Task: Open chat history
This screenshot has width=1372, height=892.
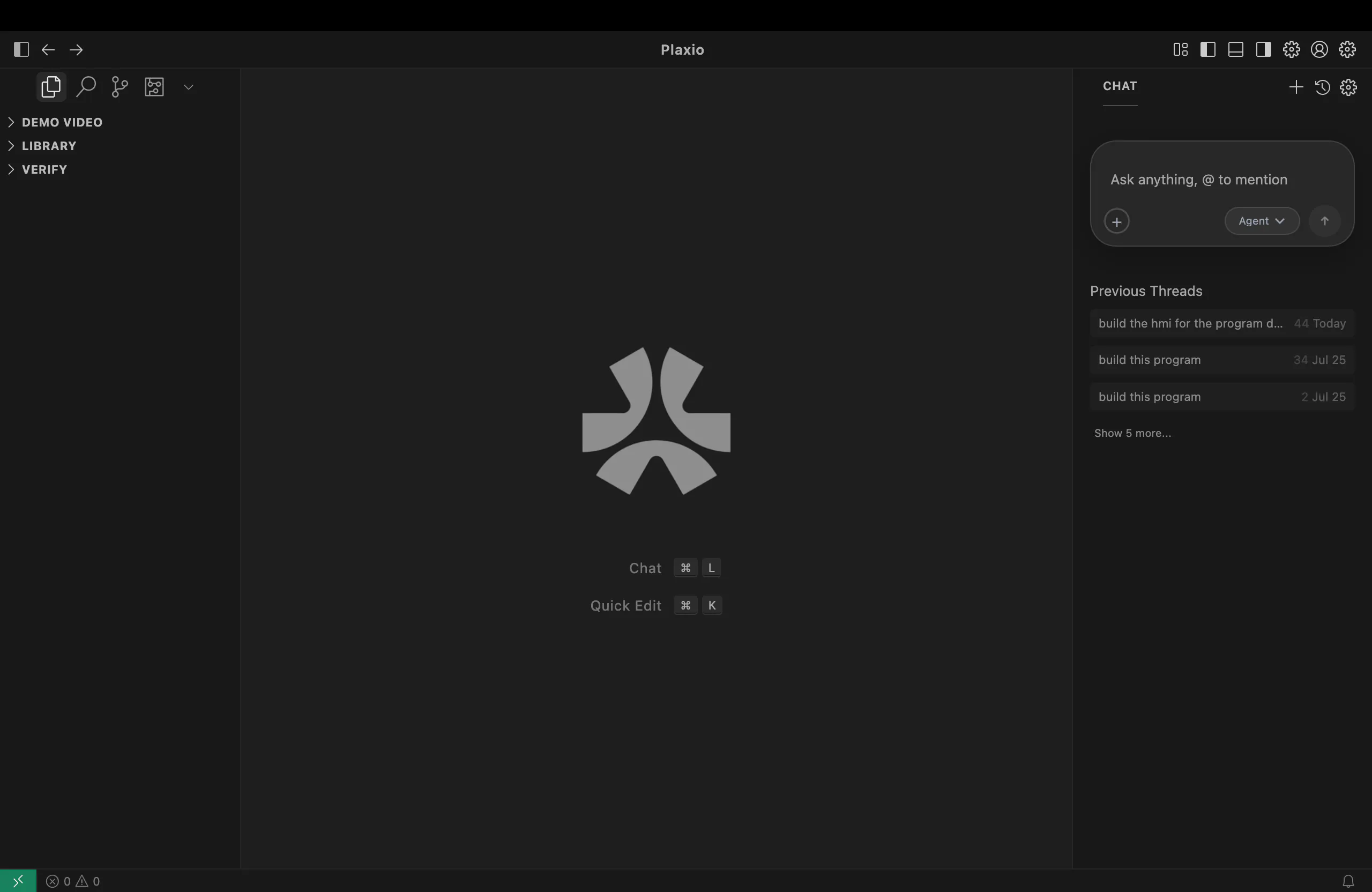Action: (1322, 87)
